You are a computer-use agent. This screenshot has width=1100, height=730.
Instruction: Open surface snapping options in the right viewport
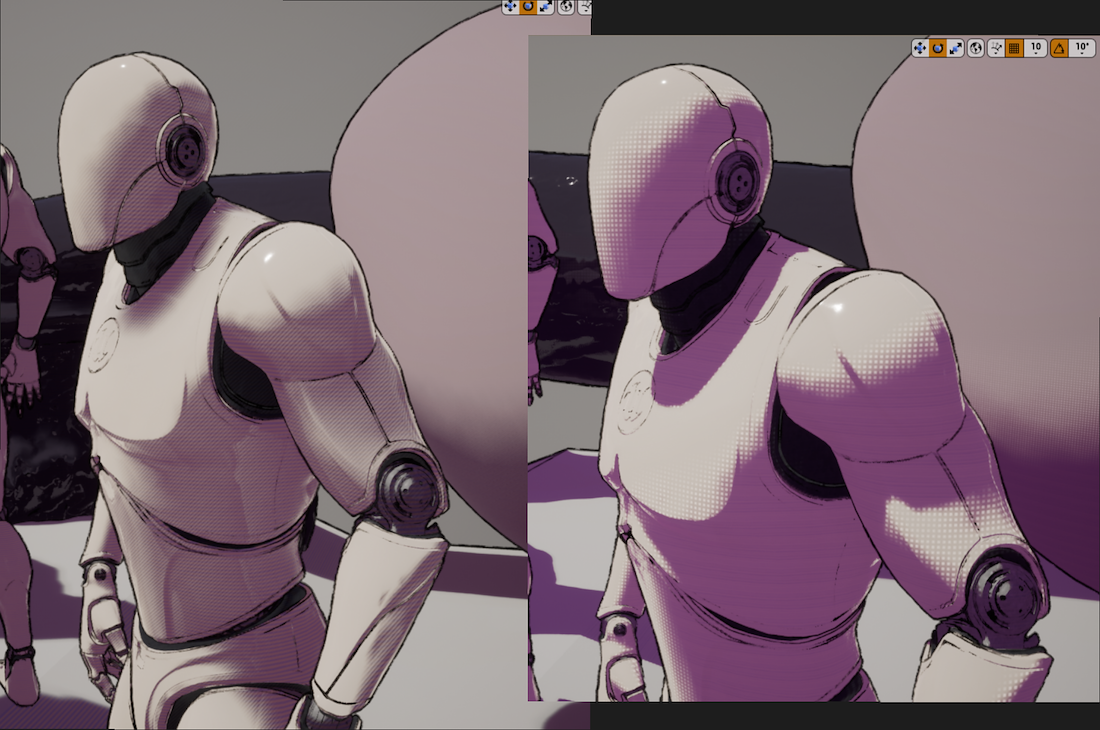tap(996, 48)
